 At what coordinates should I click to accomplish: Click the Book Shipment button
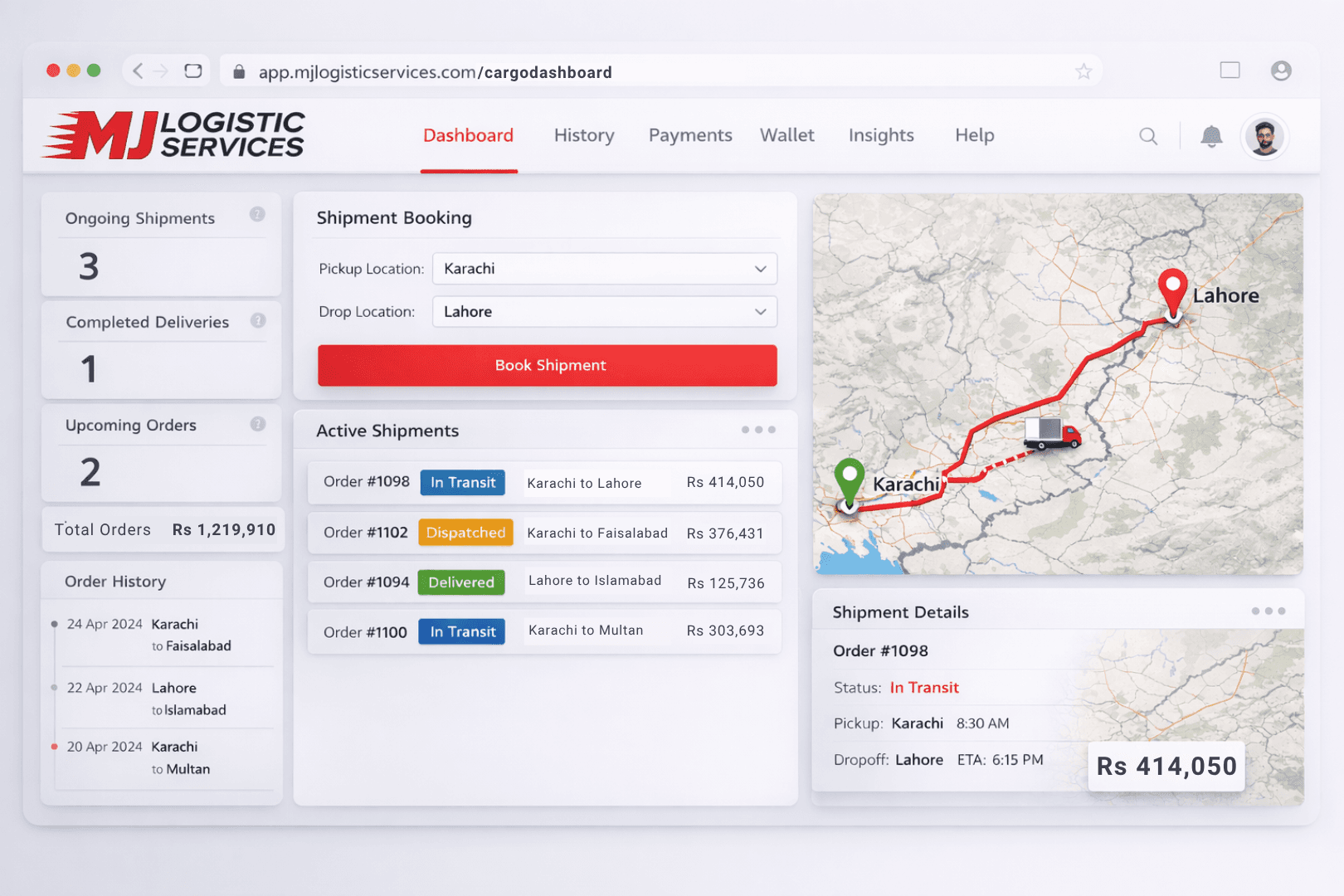point(547,365)
